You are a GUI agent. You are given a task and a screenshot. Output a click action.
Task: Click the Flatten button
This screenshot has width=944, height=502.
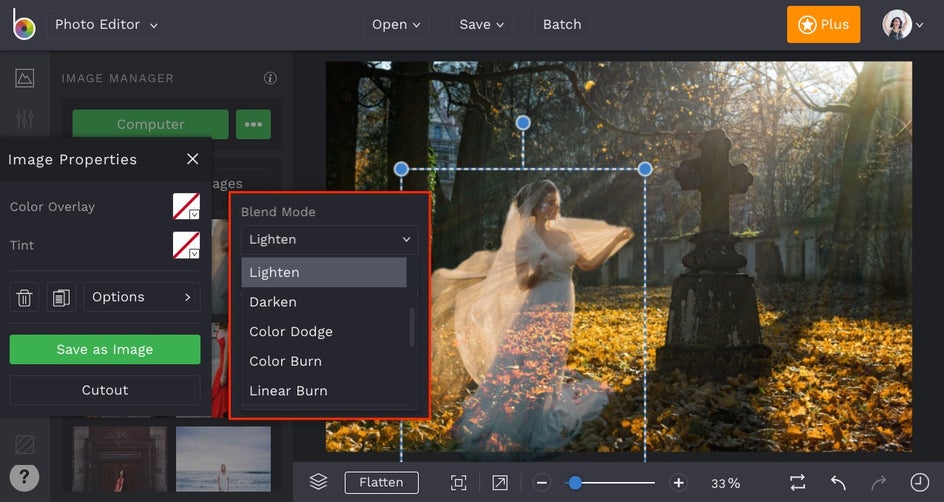pos(381,483)
